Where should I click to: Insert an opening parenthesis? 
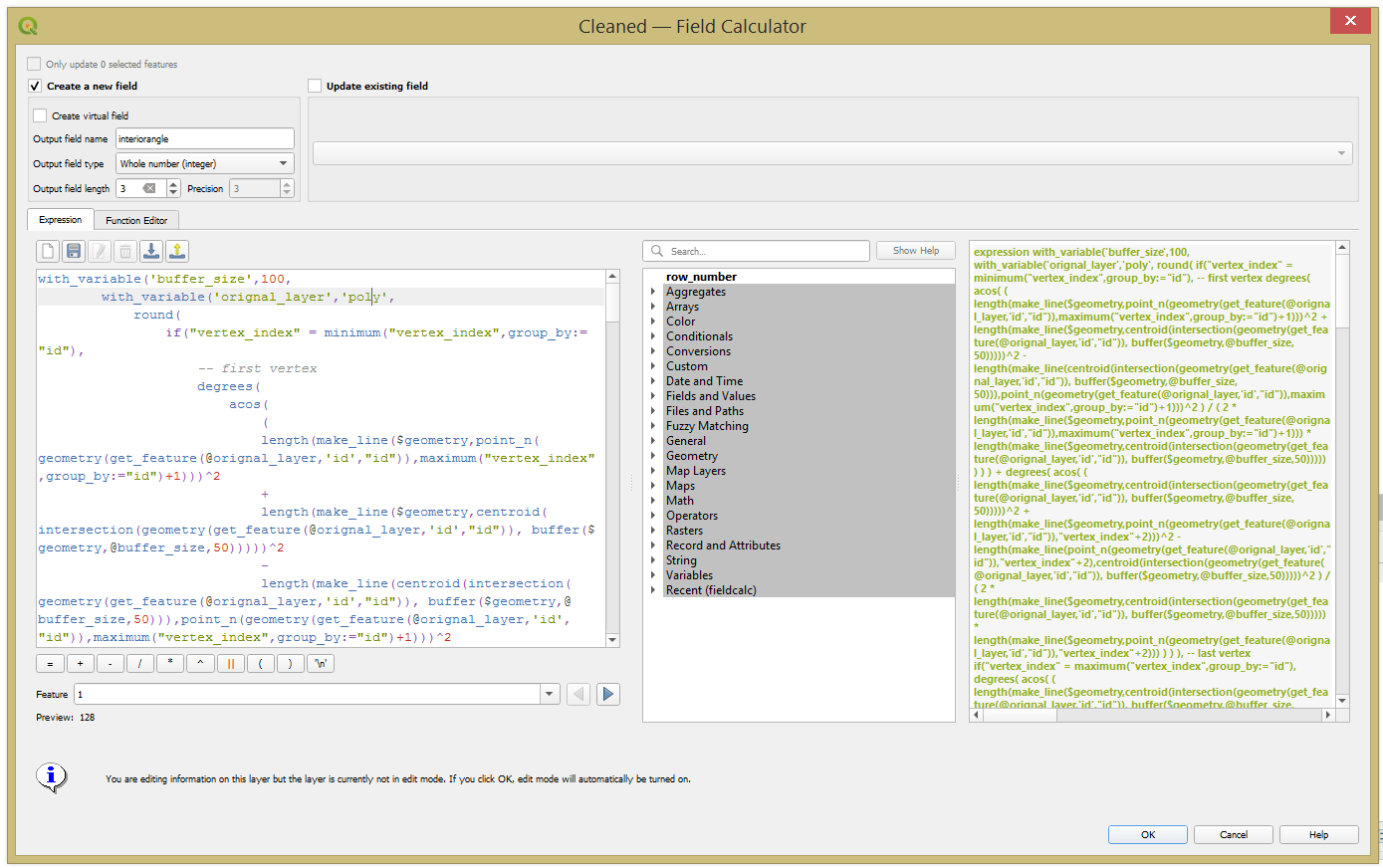(260, 663)
